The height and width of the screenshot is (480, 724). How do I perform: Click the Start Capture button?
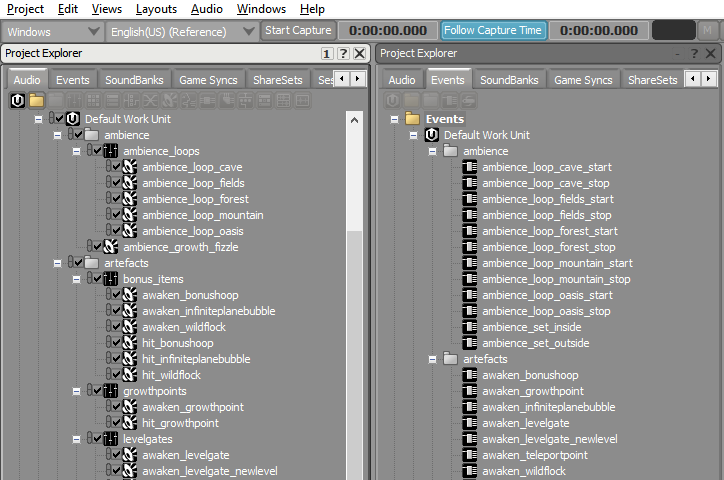298,30
